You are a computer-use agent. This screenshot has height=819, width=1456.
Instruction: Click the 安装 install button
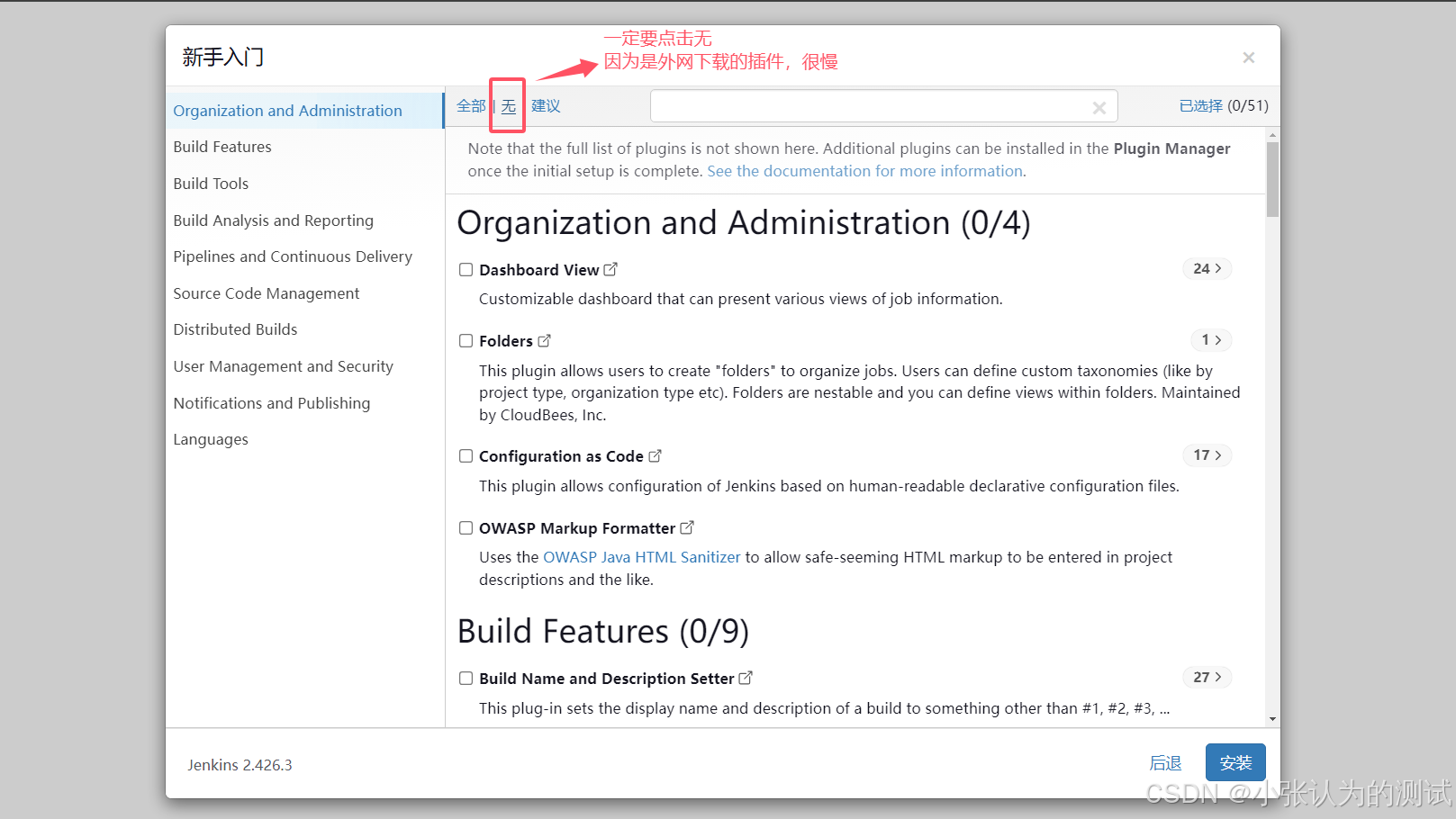click(1235, 762)
